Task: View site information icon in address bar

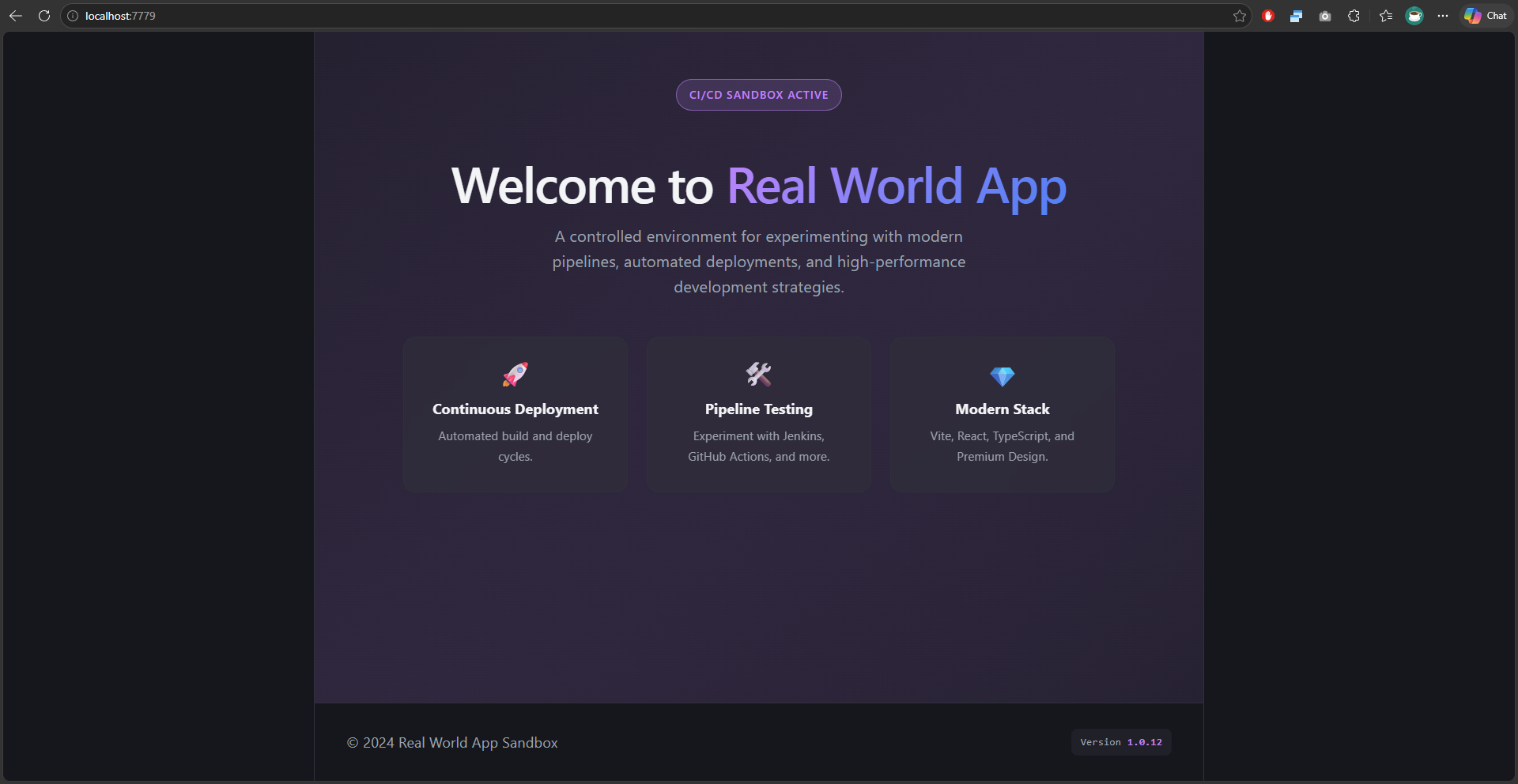Action: (73, 16)
